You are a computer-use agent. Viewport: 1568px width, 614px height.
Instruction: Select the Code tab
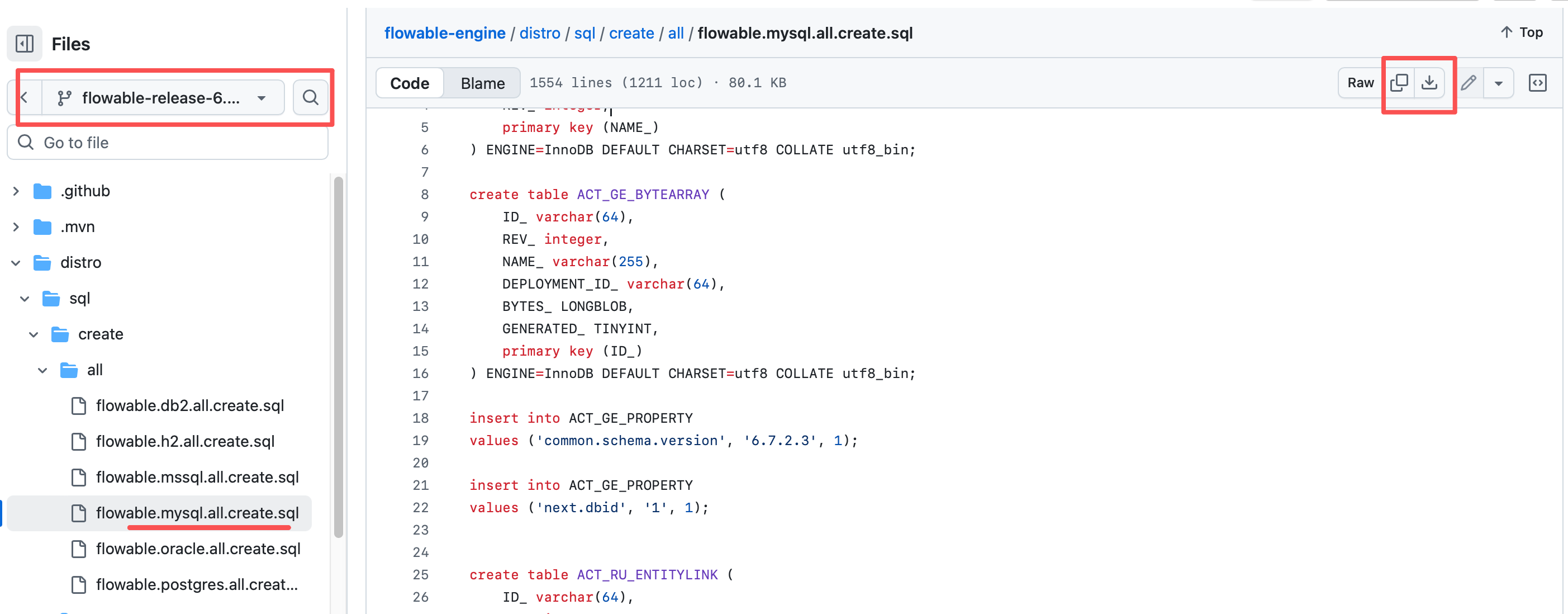pos(409,83)
